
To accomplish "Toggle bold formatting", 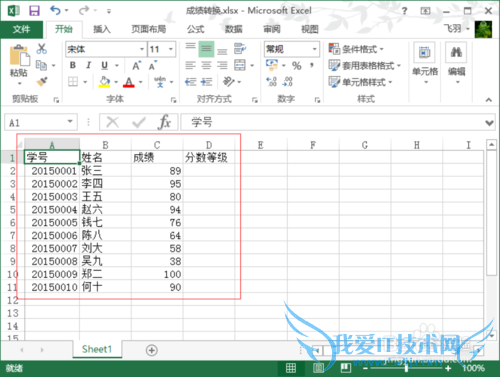I will [73, 65].
